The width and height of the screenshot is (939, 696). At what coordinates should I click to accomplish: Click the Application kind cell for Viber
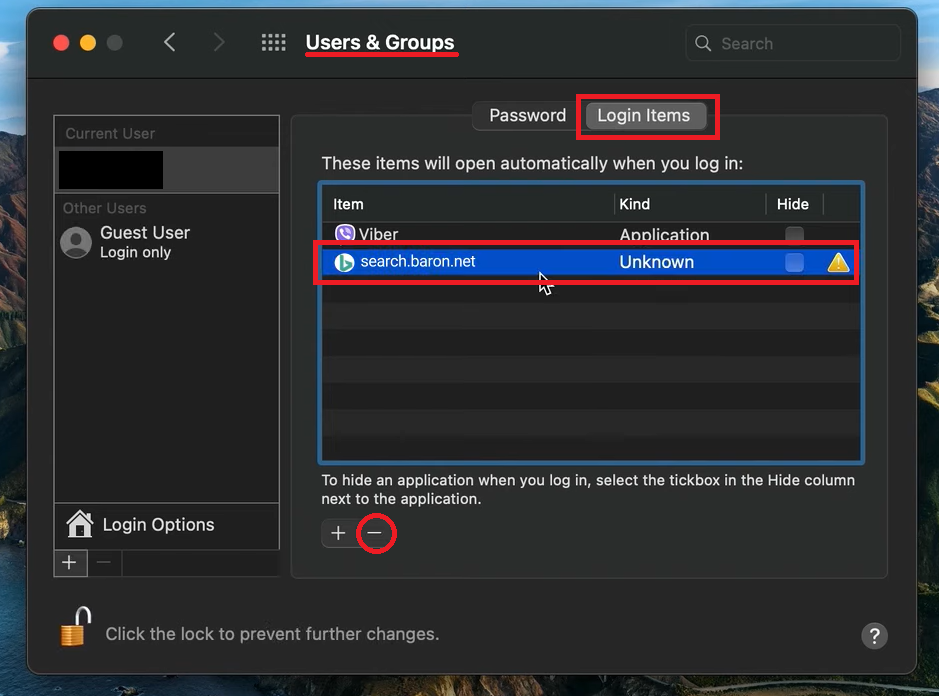coord(664,234)
